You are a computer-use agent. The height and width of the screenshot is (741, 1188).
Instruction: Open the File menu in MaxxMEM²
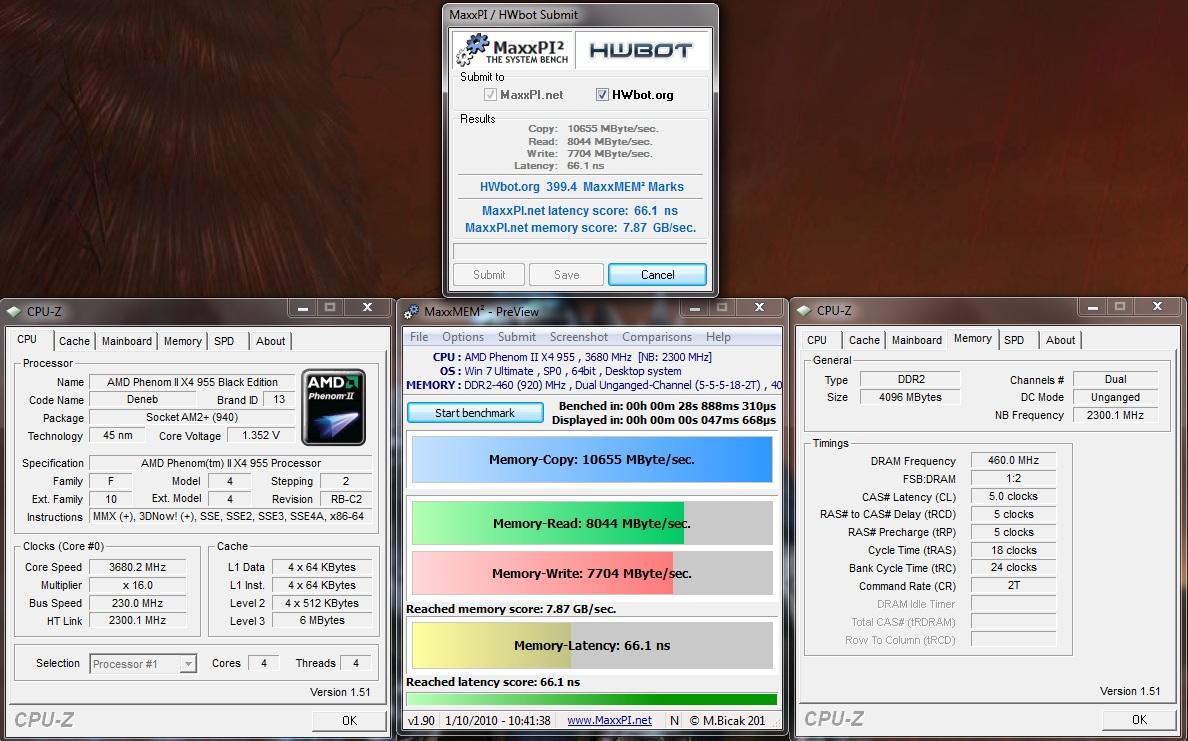[419, 337]
